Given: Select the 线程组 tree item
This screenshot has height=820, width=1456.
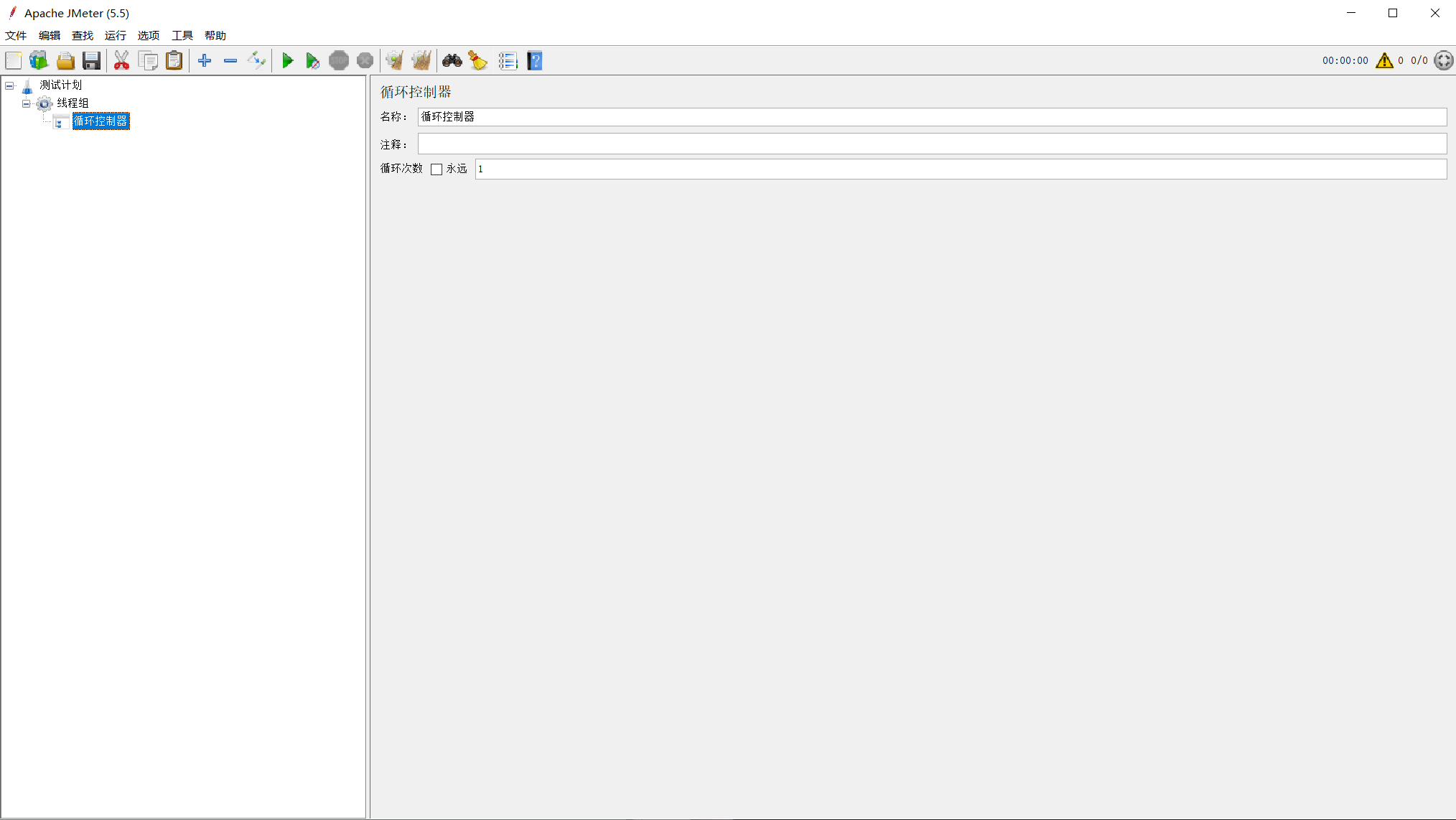Looking at the screenshot, I should pyautogui.click(x=73, y=103).
